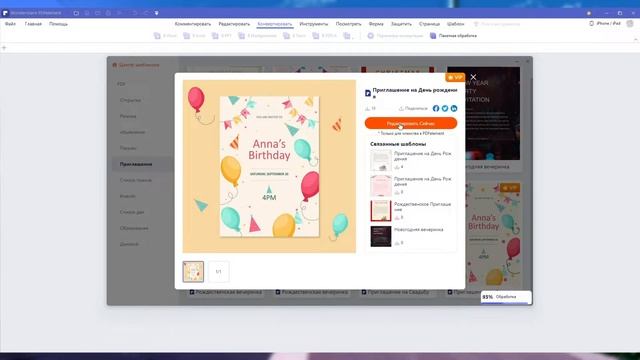Open the pink related birthday invitation thumbnail
640x360 pixels.
[x=380, y=186]
